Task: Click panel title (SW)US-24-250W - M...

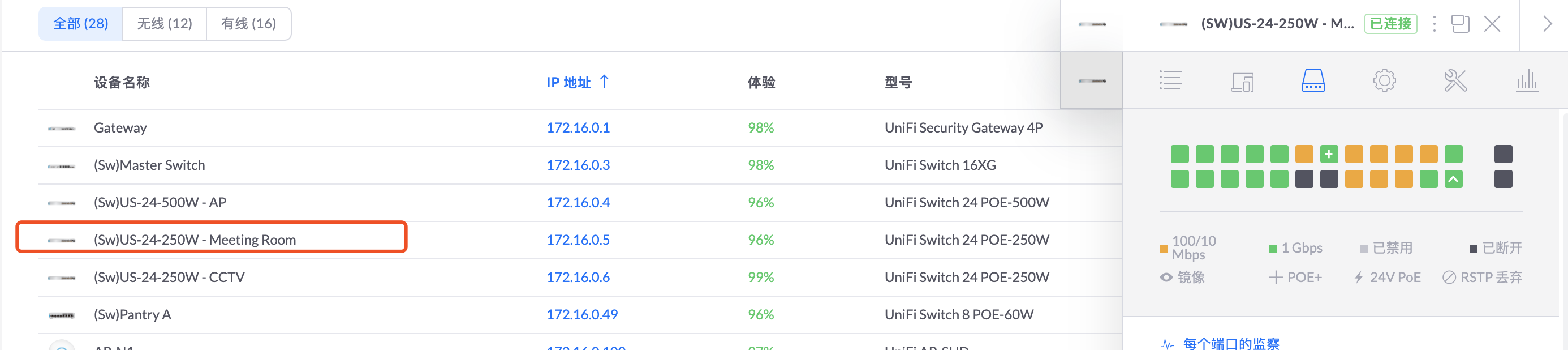Action: [1277, 24]
